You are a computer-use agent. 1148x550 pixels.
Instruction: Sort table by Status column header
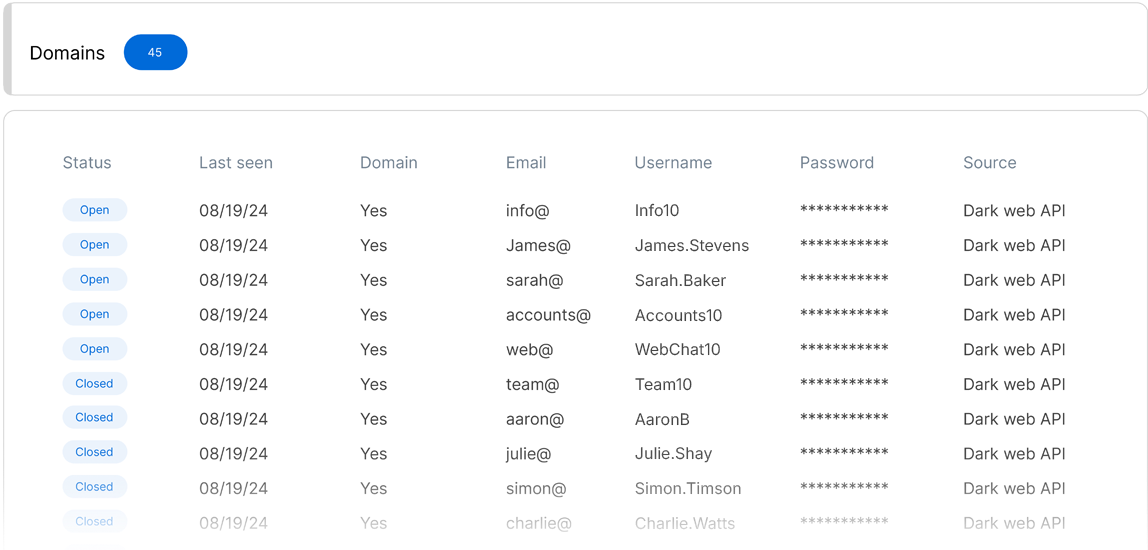pyautogui.click(x=87, y=163)
